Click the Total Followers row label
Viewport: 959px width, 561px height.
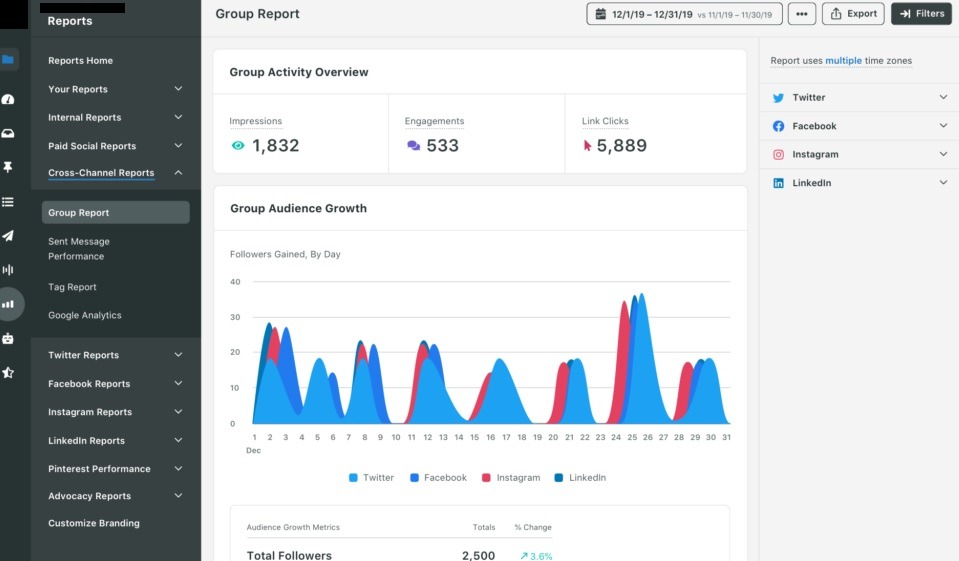coord(289,555)
